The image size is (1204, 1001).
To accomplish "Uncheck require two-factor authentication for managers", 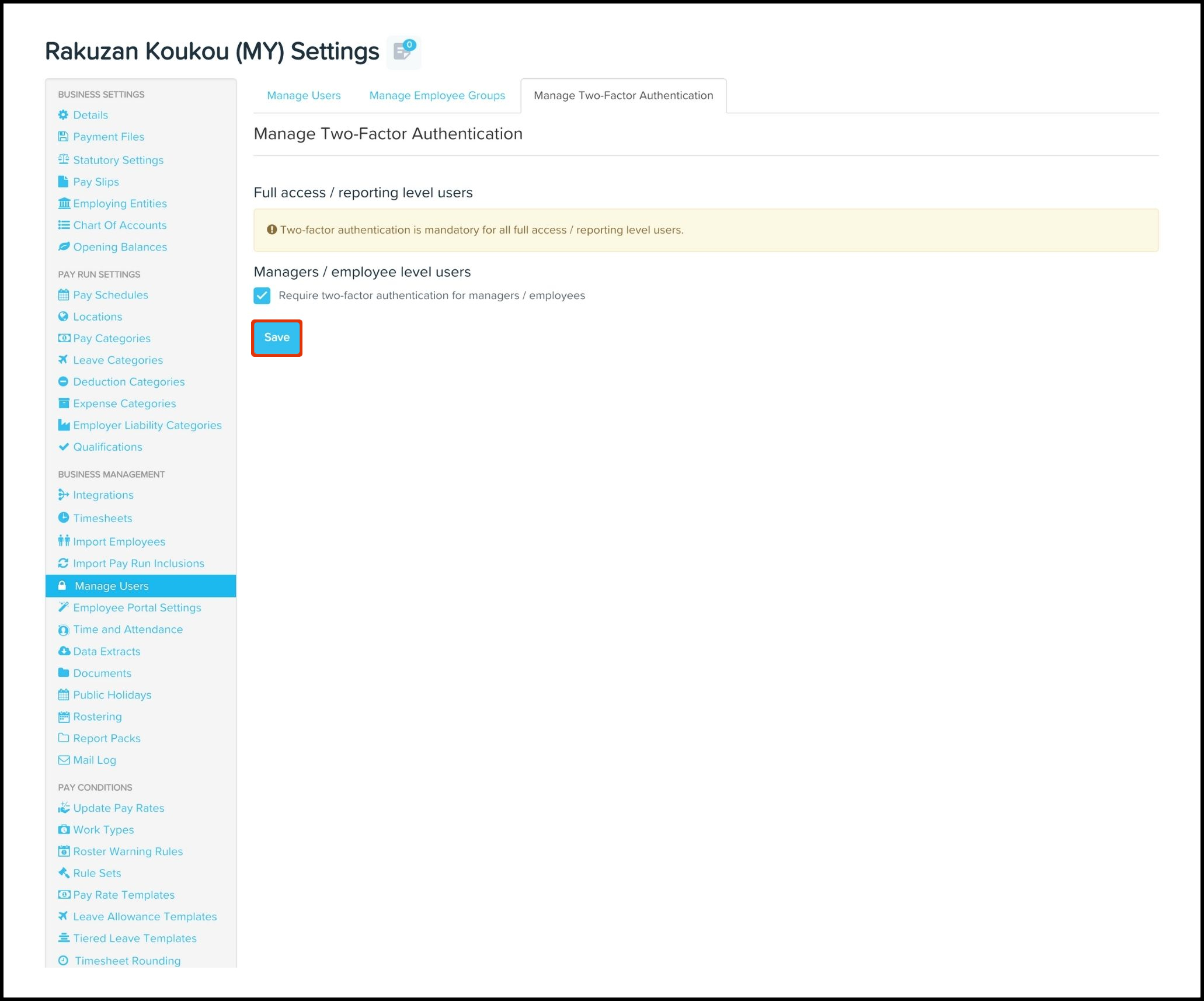I will click(262, 296).
